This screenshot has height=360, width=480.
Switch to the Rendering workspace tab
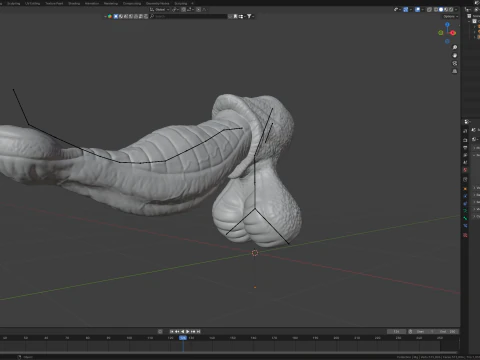111,3
